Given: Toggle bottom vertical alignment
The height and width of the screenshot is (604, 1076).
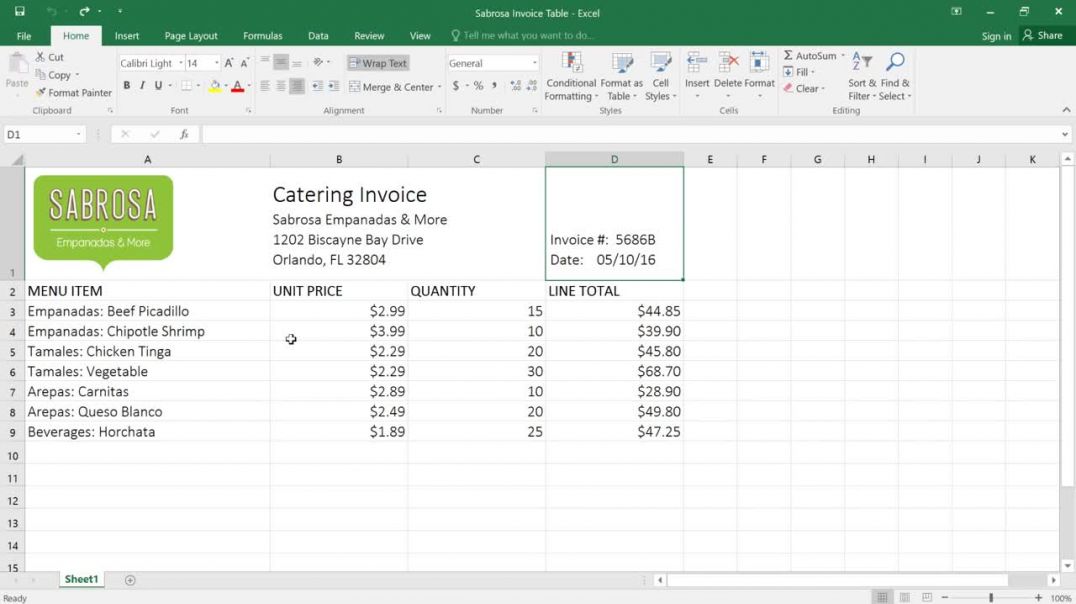Looking at the screenshot, I should pyautogui.click(x=296, y=62).
